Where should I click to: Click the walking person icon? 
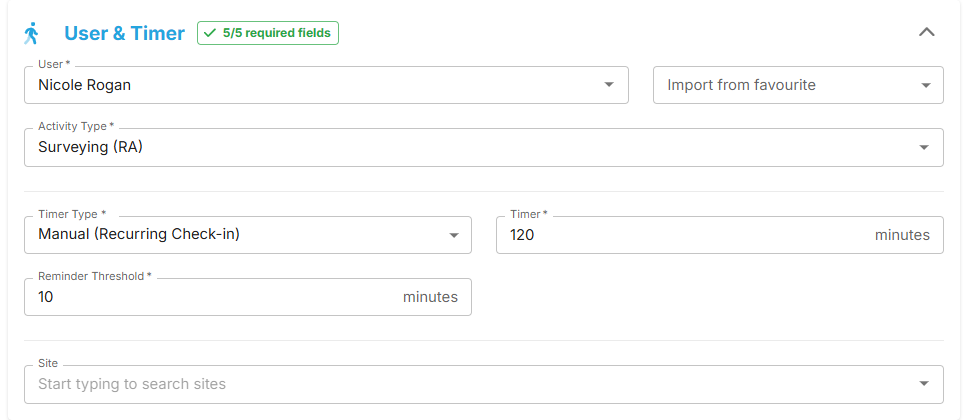[x=31, y=33]
